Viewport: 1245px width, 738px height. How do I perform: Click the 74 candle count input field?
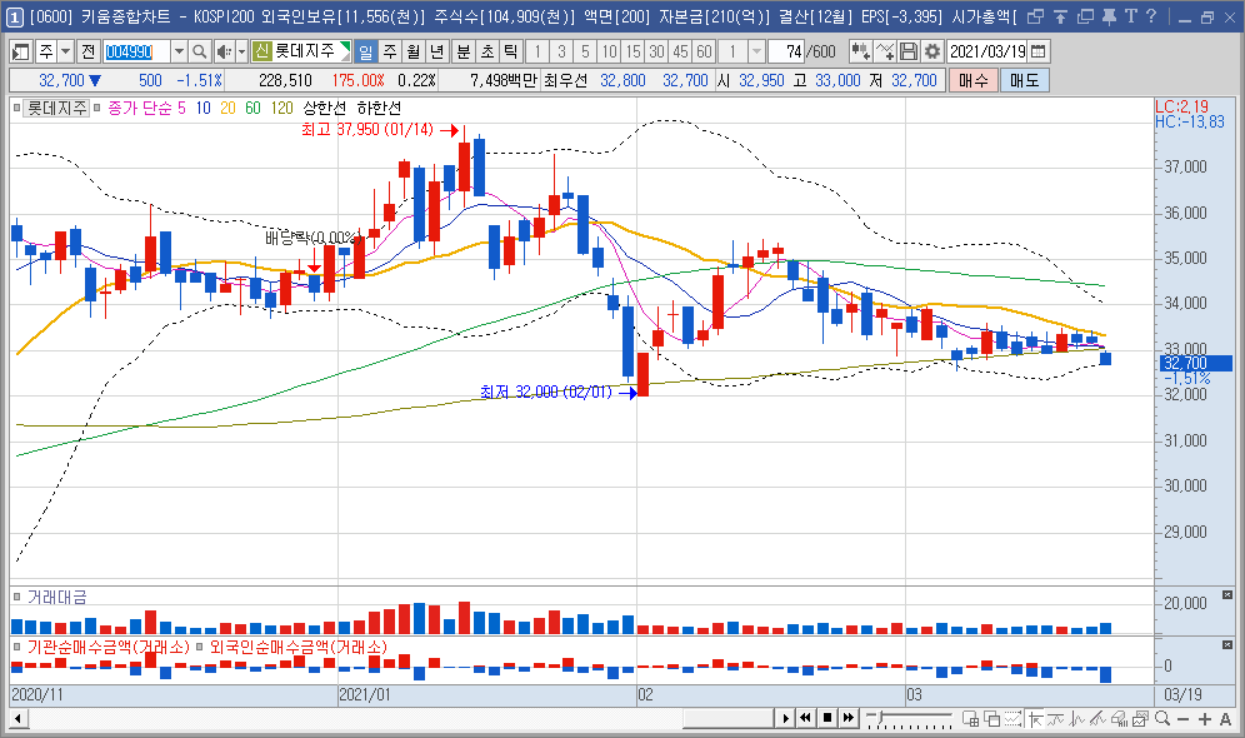click(786, 52)
